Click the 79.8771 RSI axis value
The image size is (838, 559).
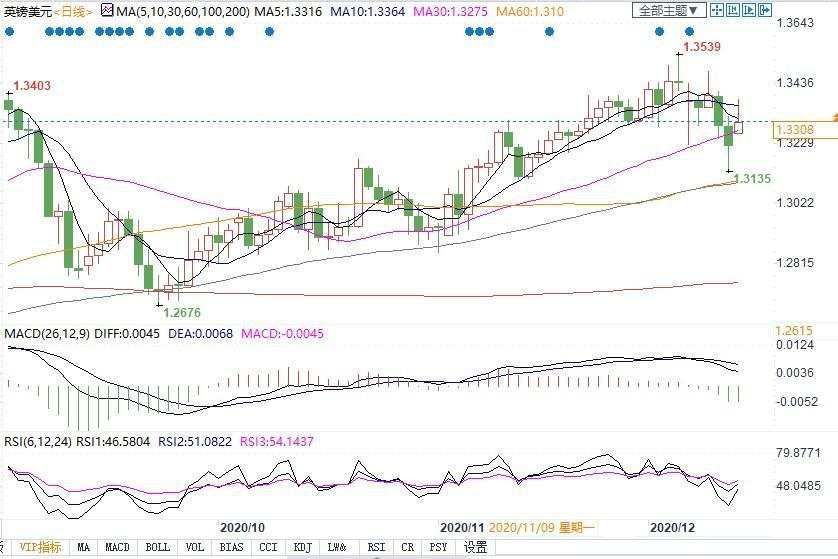798,453
